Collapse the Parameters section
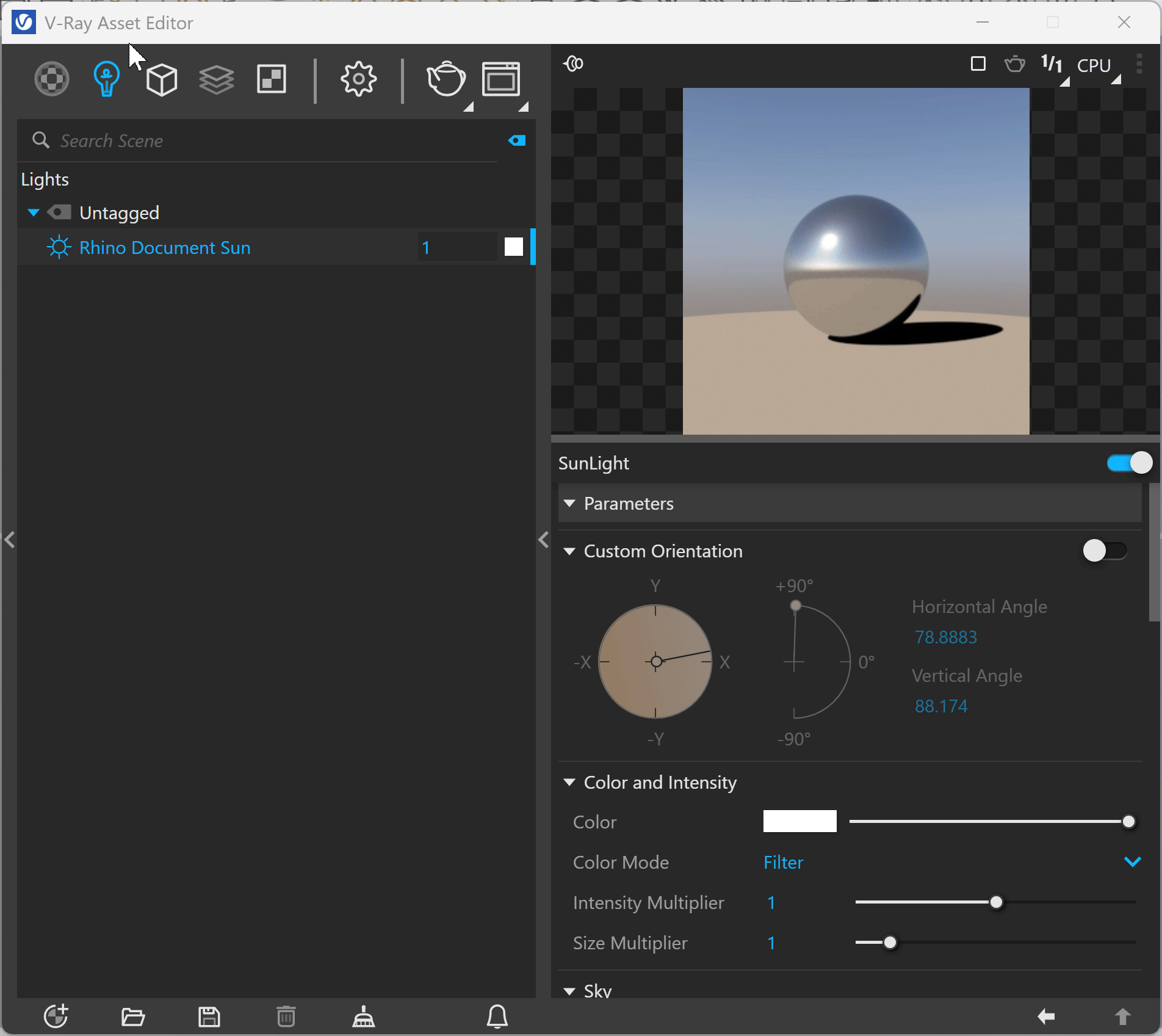Image resolution: width=1162 pixels, height=1036 pixels. pos(569,504)
